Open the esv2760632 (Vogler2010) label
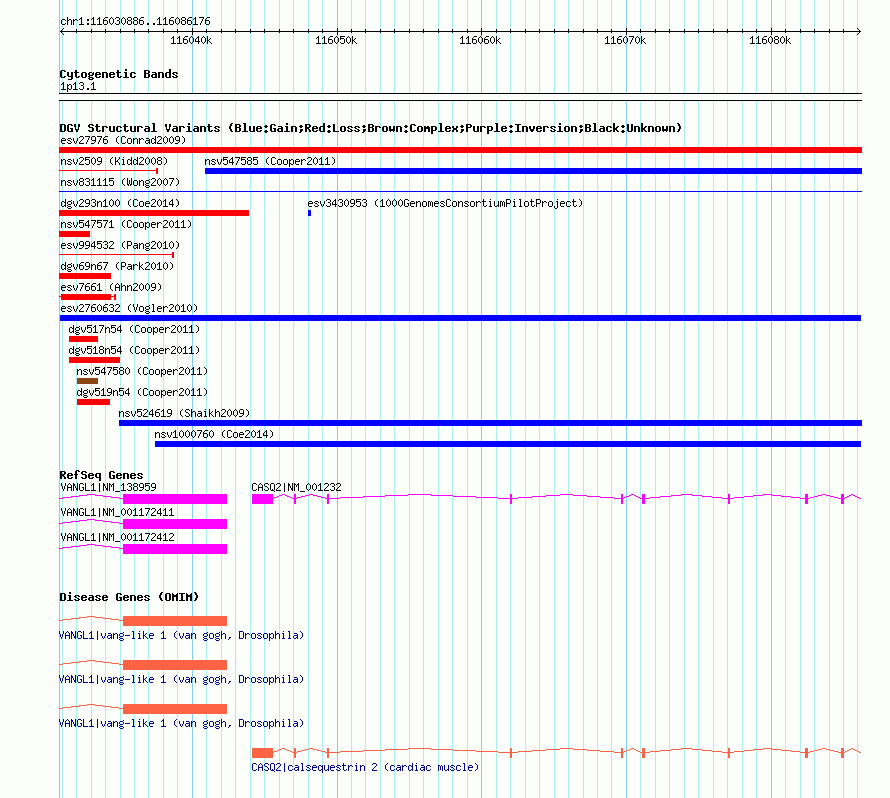 point(129,308)
